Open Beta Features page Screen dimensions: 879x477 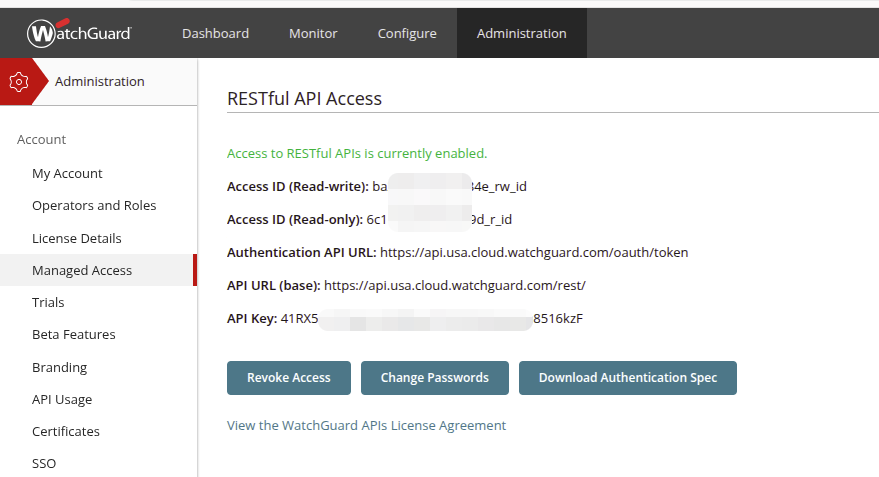[74, 335]
